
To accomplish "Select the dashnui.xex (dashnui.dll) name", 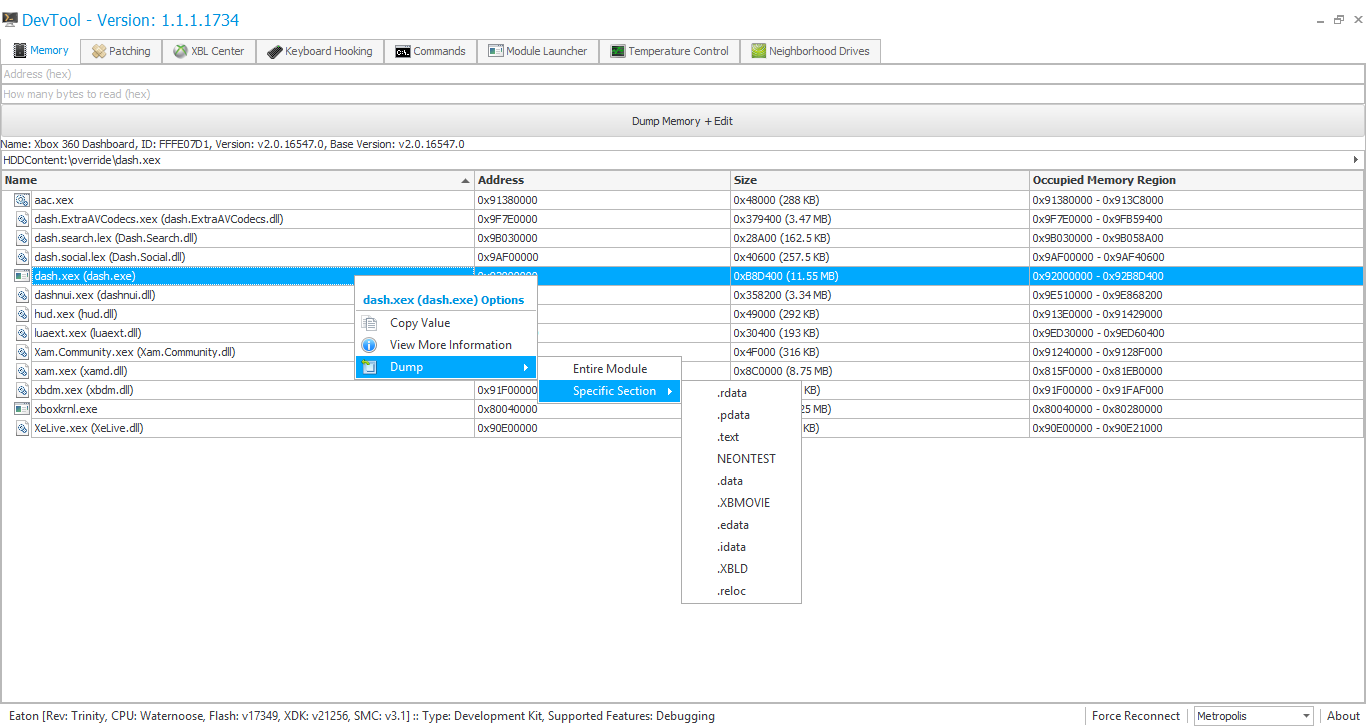I will point(95,295).
